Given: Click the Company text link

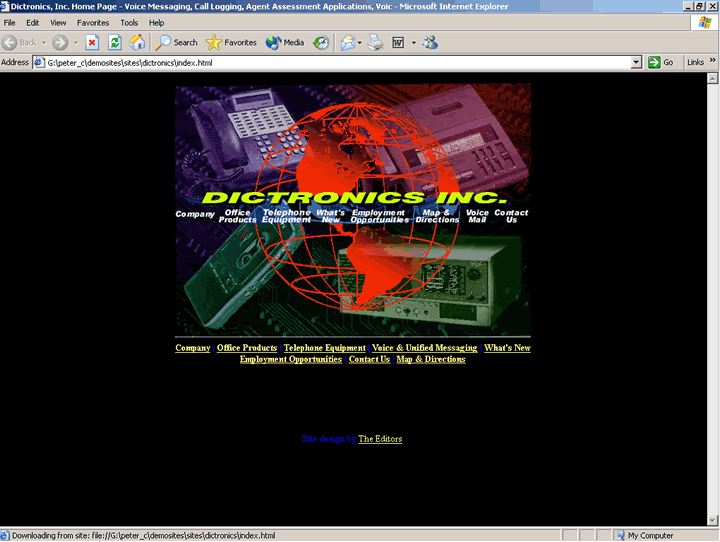Looking at the screenshot, I should (x=193, y=348).
